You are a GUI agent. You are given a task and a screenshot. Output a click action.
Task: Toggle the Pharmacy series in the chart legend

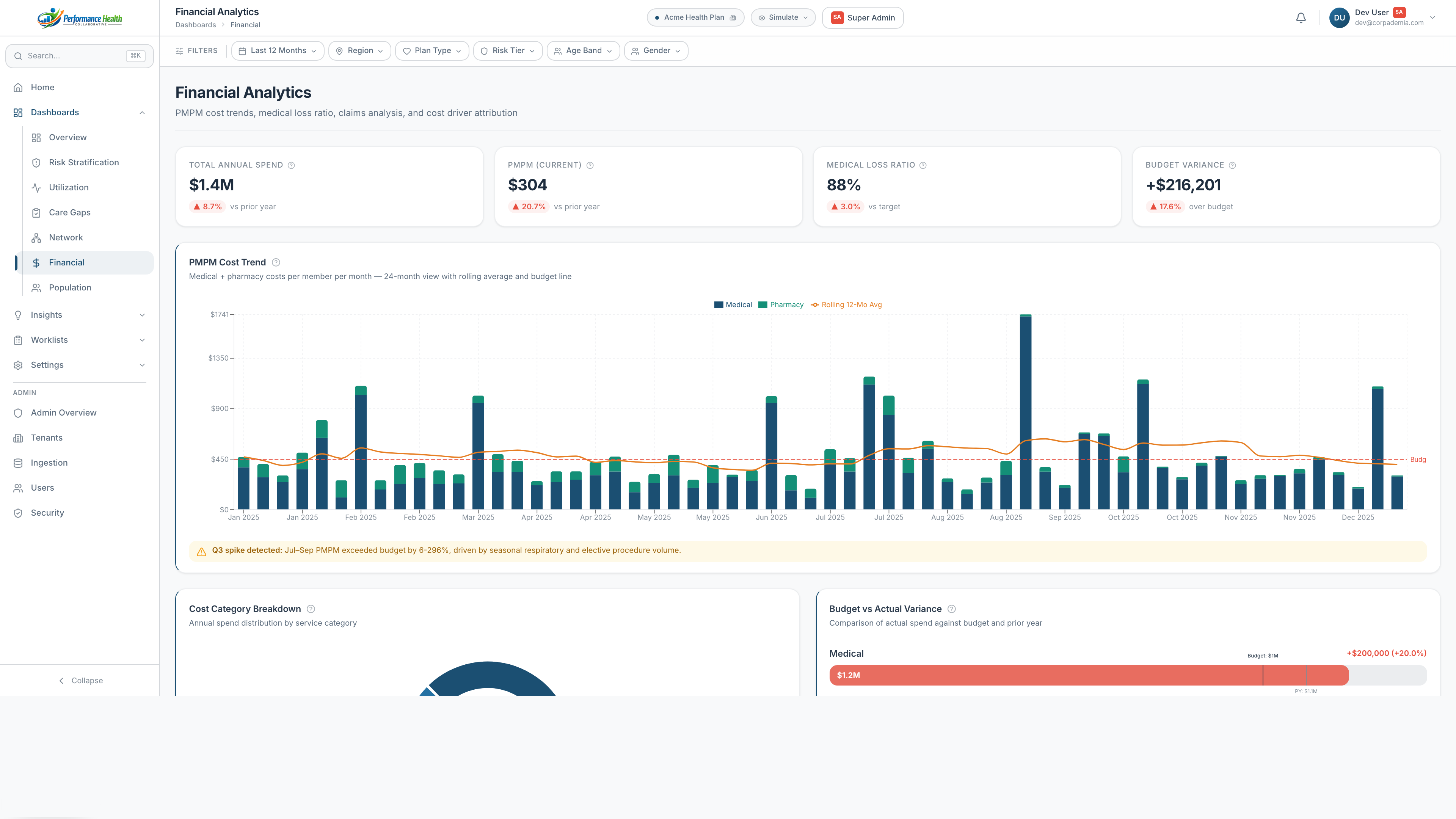(x=781, y=304)
